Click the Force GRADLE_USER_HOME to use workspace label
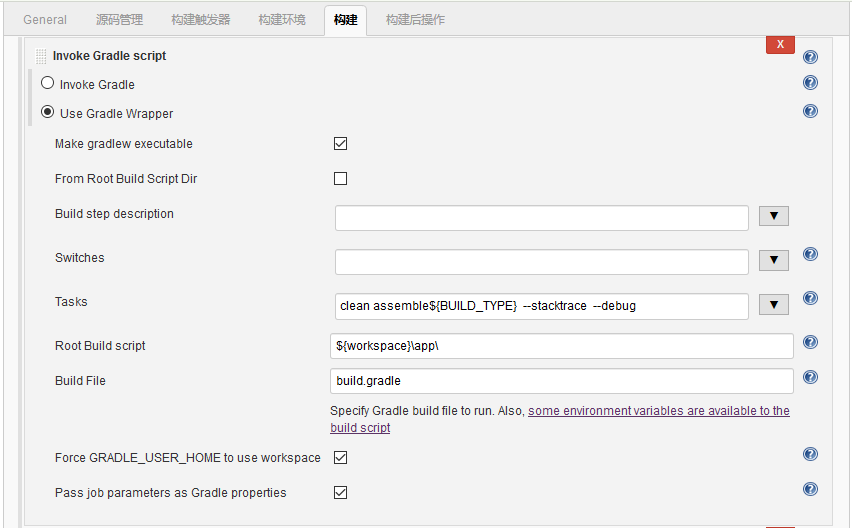Screen dimensions: 852x528 pos(187,458)
